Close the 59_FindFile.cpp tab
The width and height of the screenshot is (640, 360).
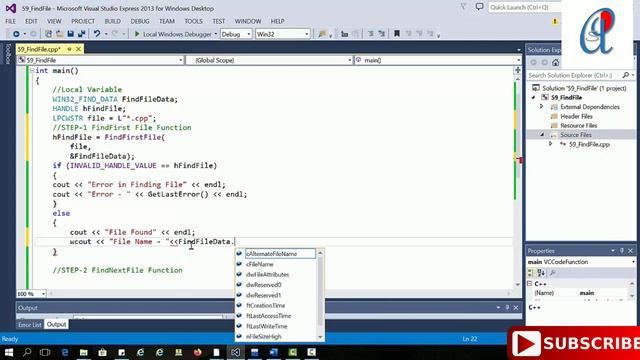click(78, 49)
